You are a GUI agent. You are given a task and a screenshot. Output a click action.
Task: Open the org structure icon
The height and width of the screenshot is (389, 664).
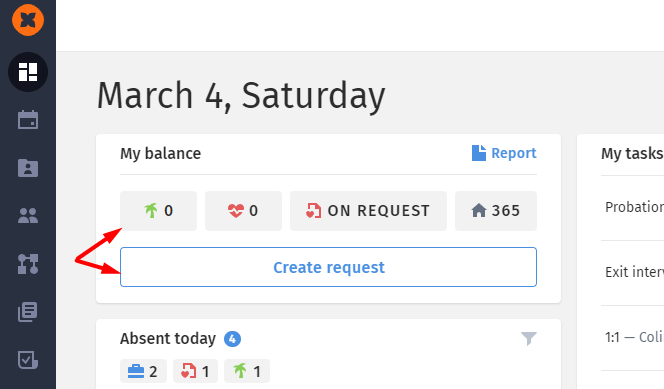(28, 264)
